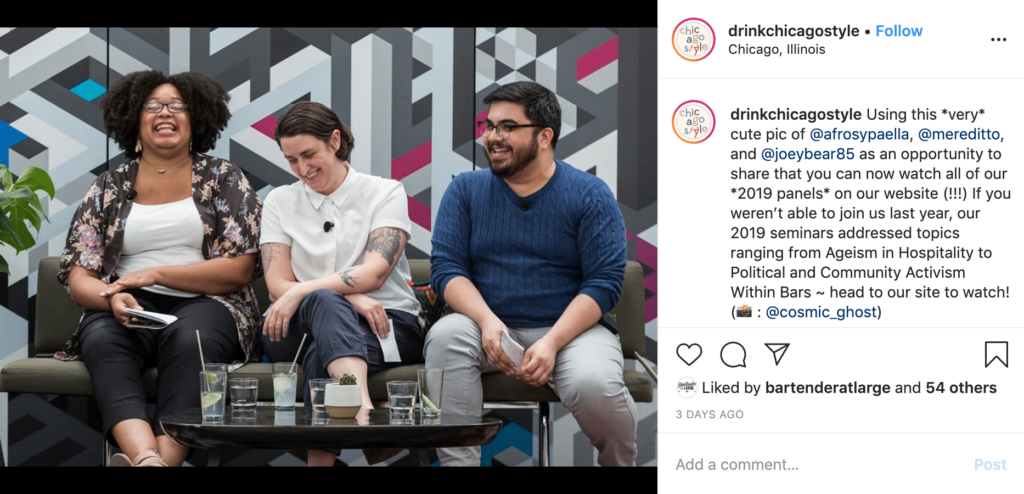Like the post with the heart icon
Screen dimensions: 1024x494
click(x=688, y=354)
